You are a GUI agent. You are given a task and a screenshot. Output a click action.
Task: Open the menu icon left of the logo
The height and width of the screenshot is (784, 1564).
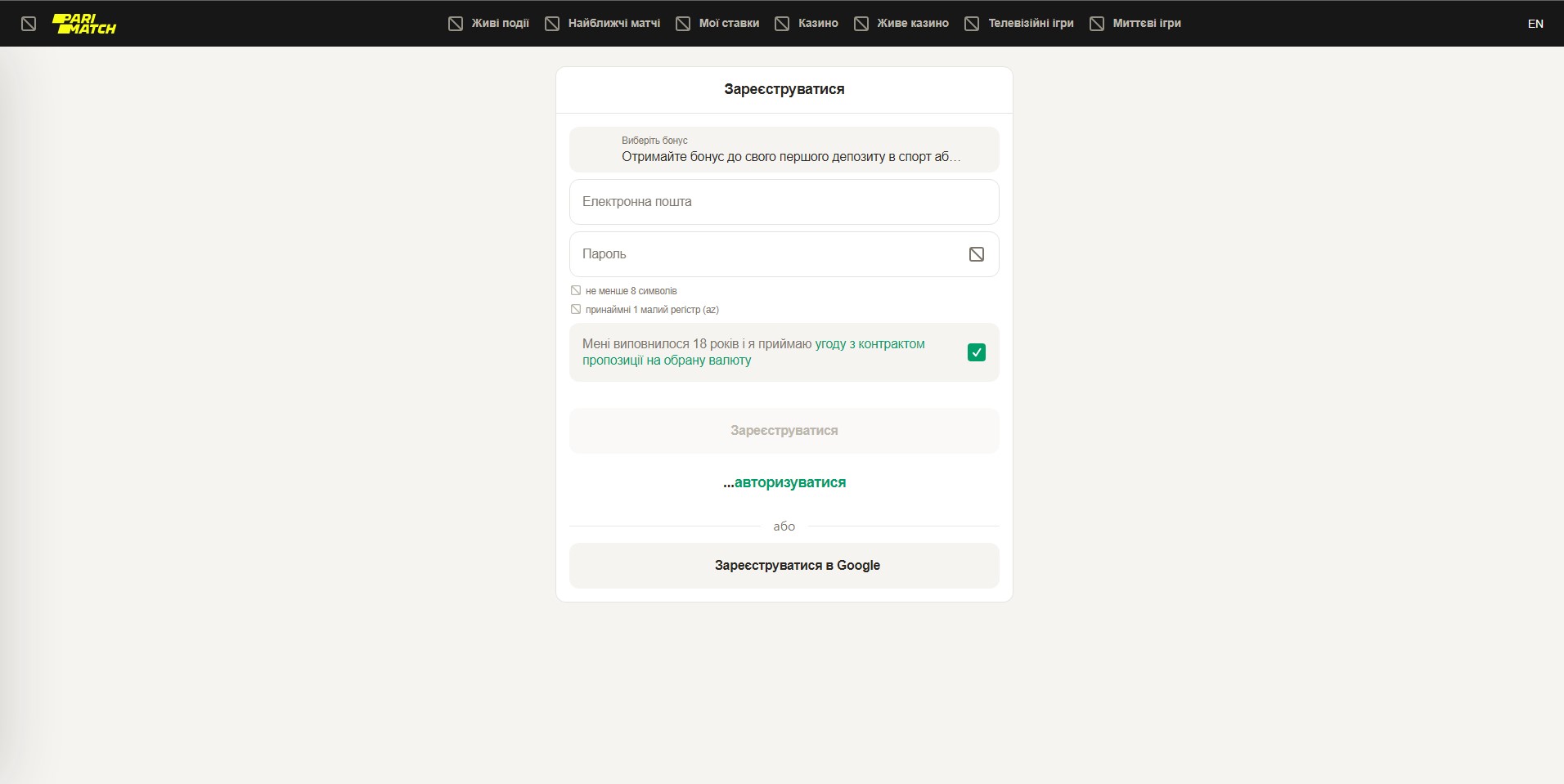tap(29, 24)
